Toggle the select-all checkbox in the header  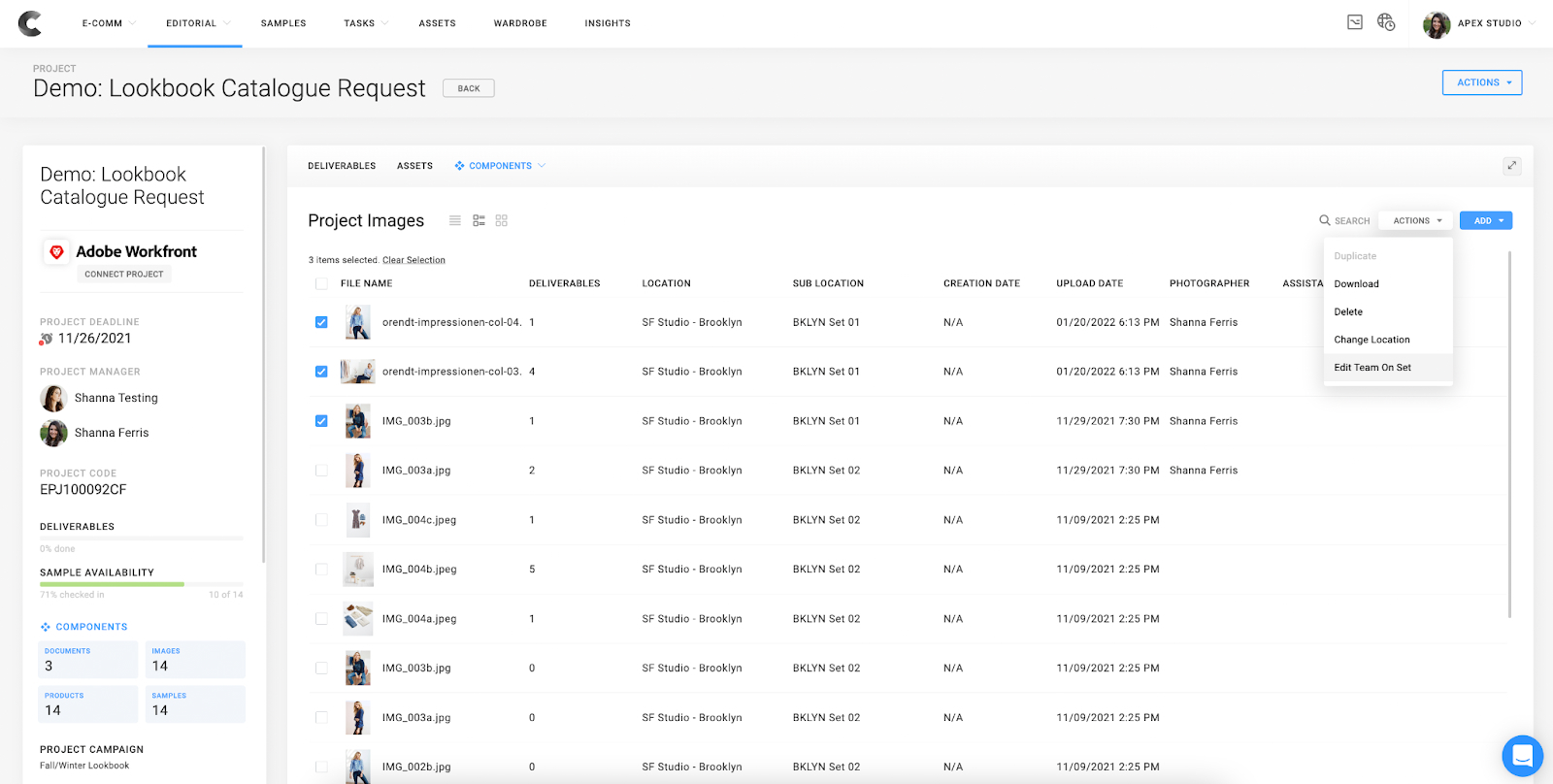321,284
